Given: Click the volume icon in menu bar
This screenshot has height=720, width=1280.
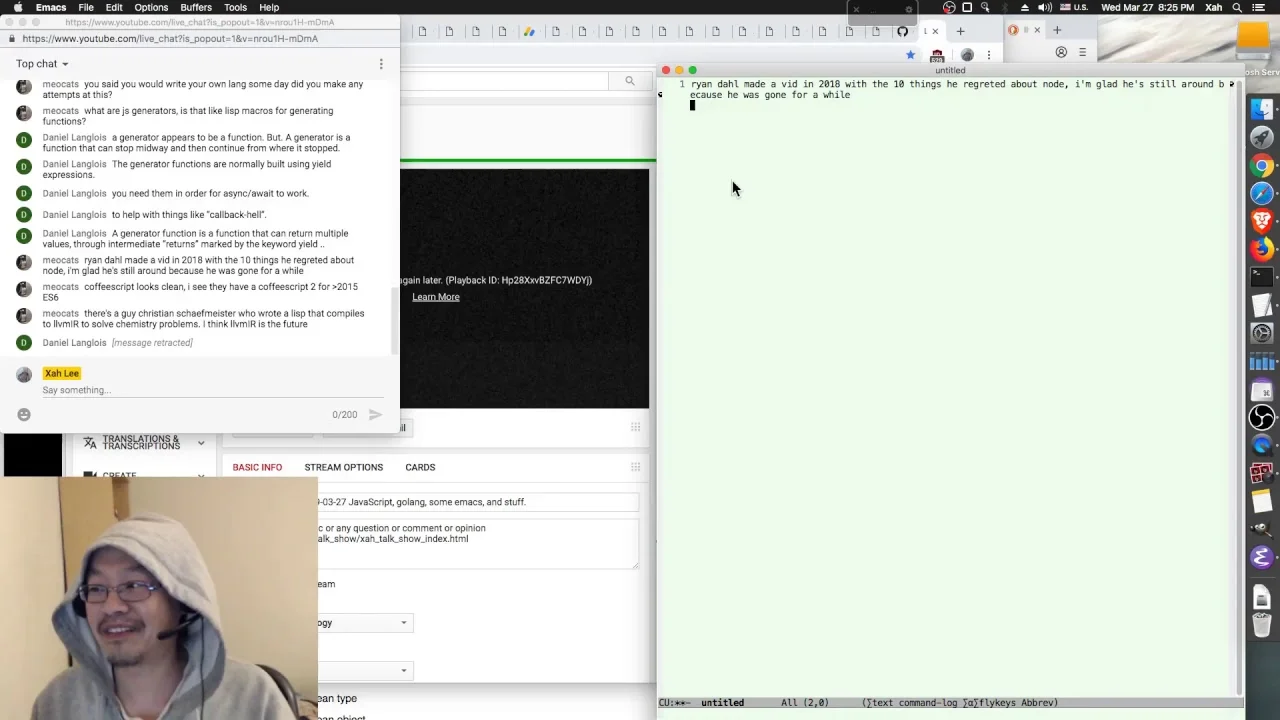Looking at the screenshot, I should point(1044,7).
